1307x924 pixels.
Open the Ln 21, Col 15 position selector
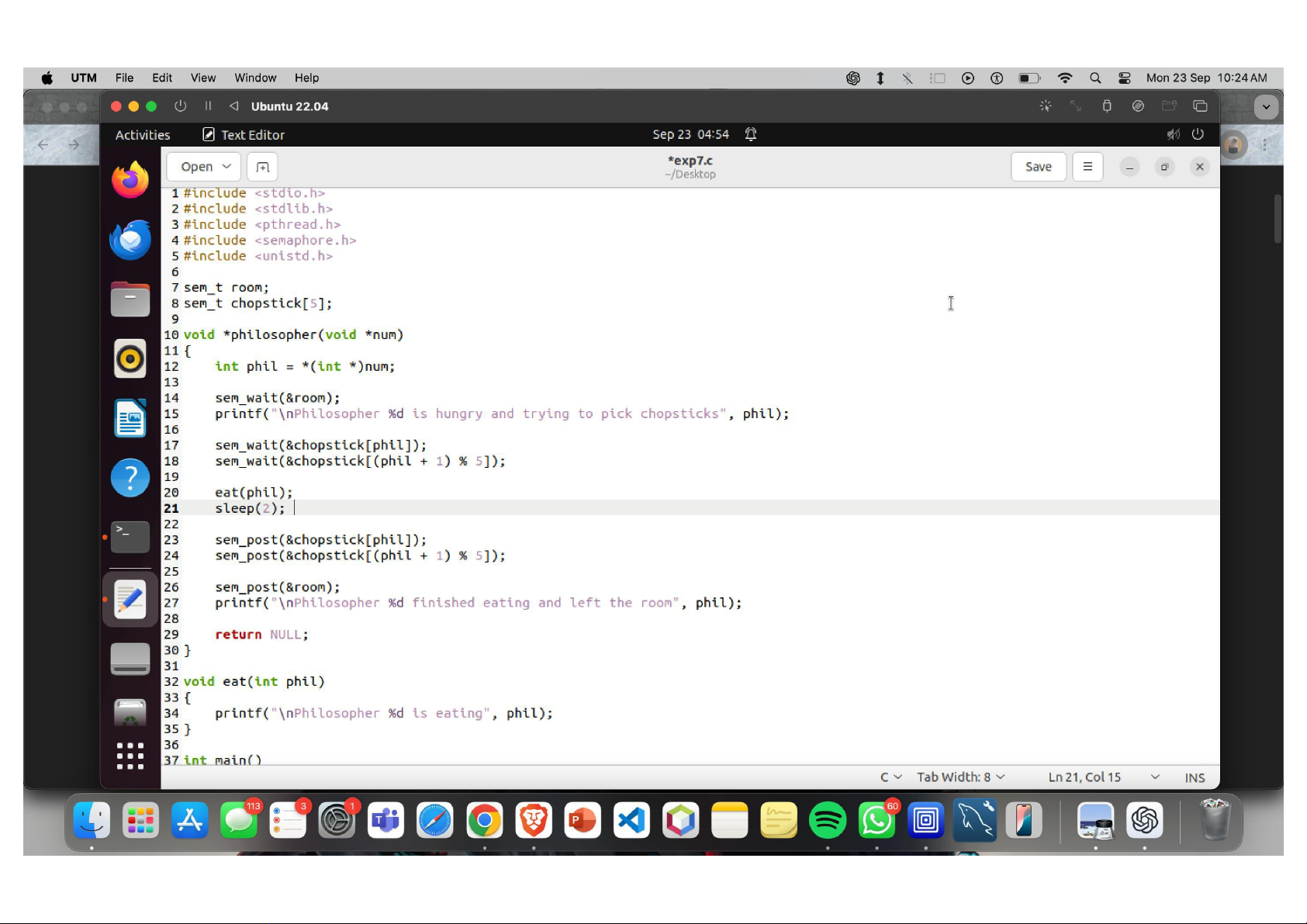point(1103,777)
